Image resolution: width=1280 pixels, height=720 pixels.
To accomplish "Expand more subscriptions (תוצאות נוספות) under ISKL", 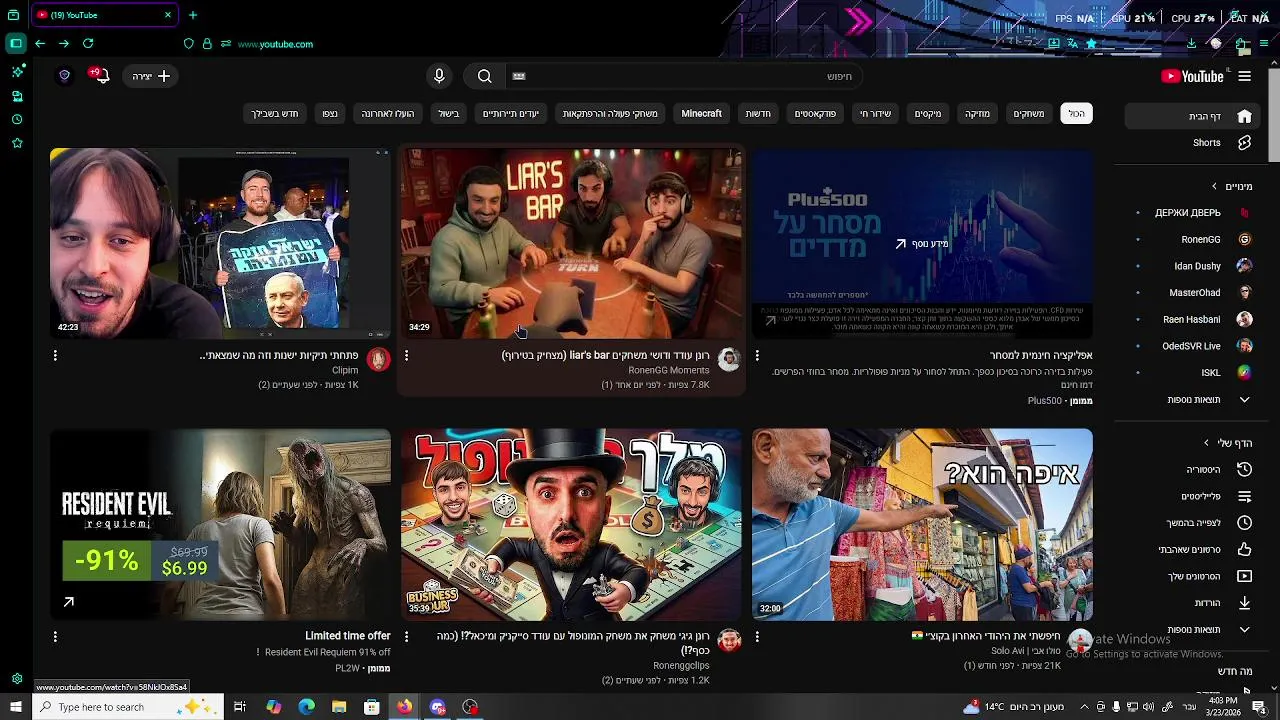I will (x=1192, y=400).
